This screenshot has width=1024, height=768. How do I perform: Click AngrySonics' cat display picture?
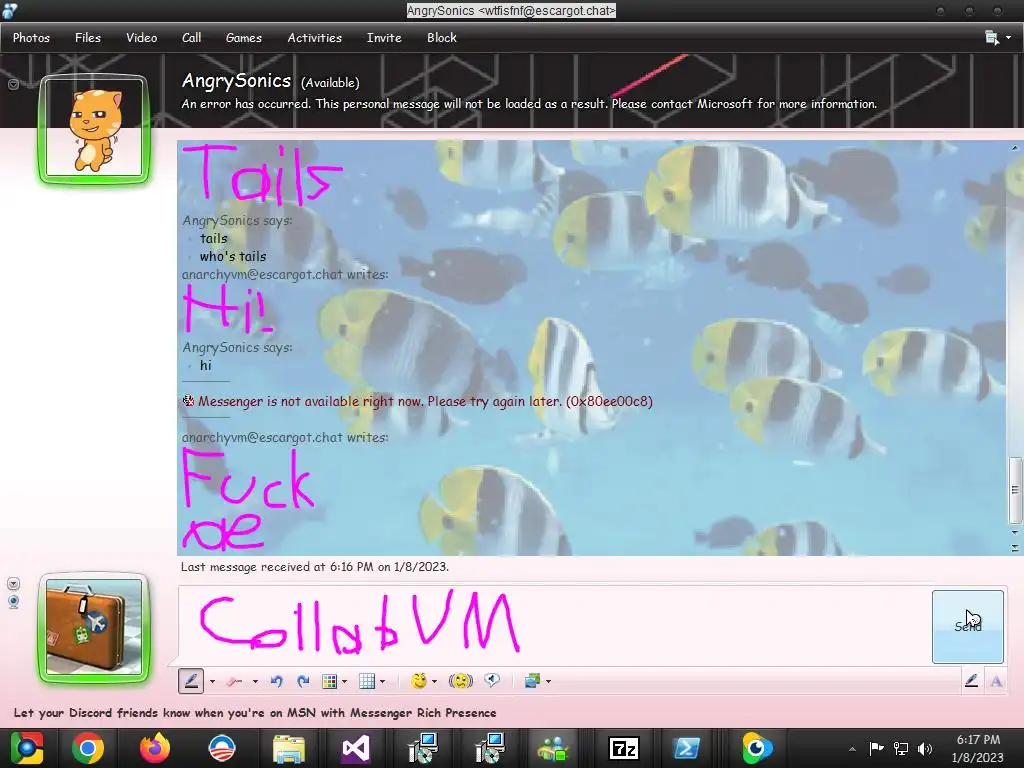pos(94,128)
